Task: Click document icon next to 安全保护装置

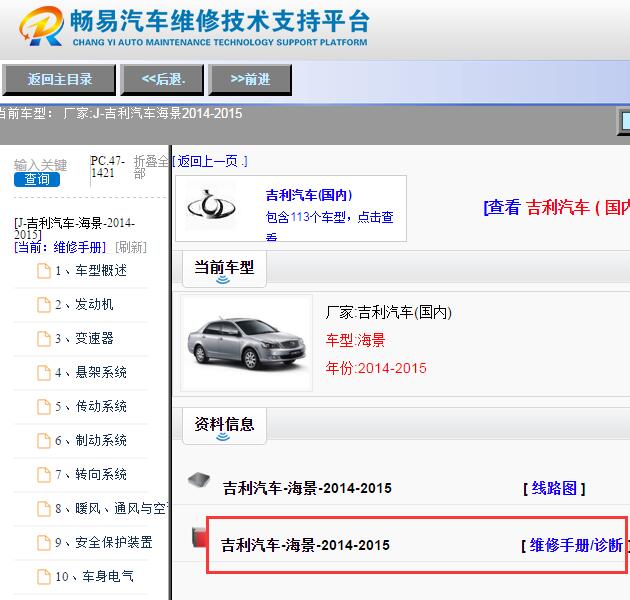Action: 44,542
